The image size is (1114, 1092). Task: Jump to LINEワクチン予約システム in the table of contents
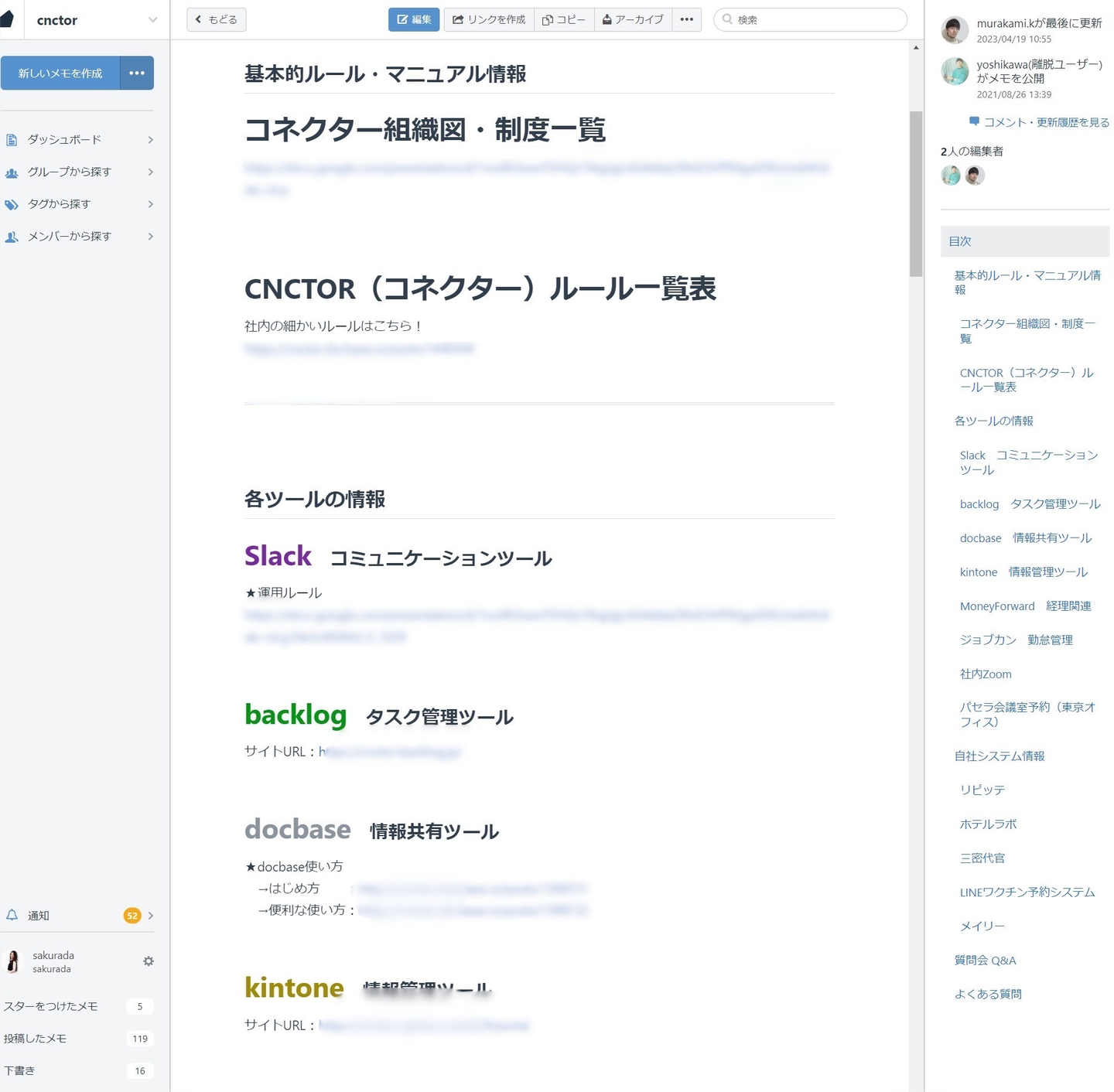[1027, 892]
